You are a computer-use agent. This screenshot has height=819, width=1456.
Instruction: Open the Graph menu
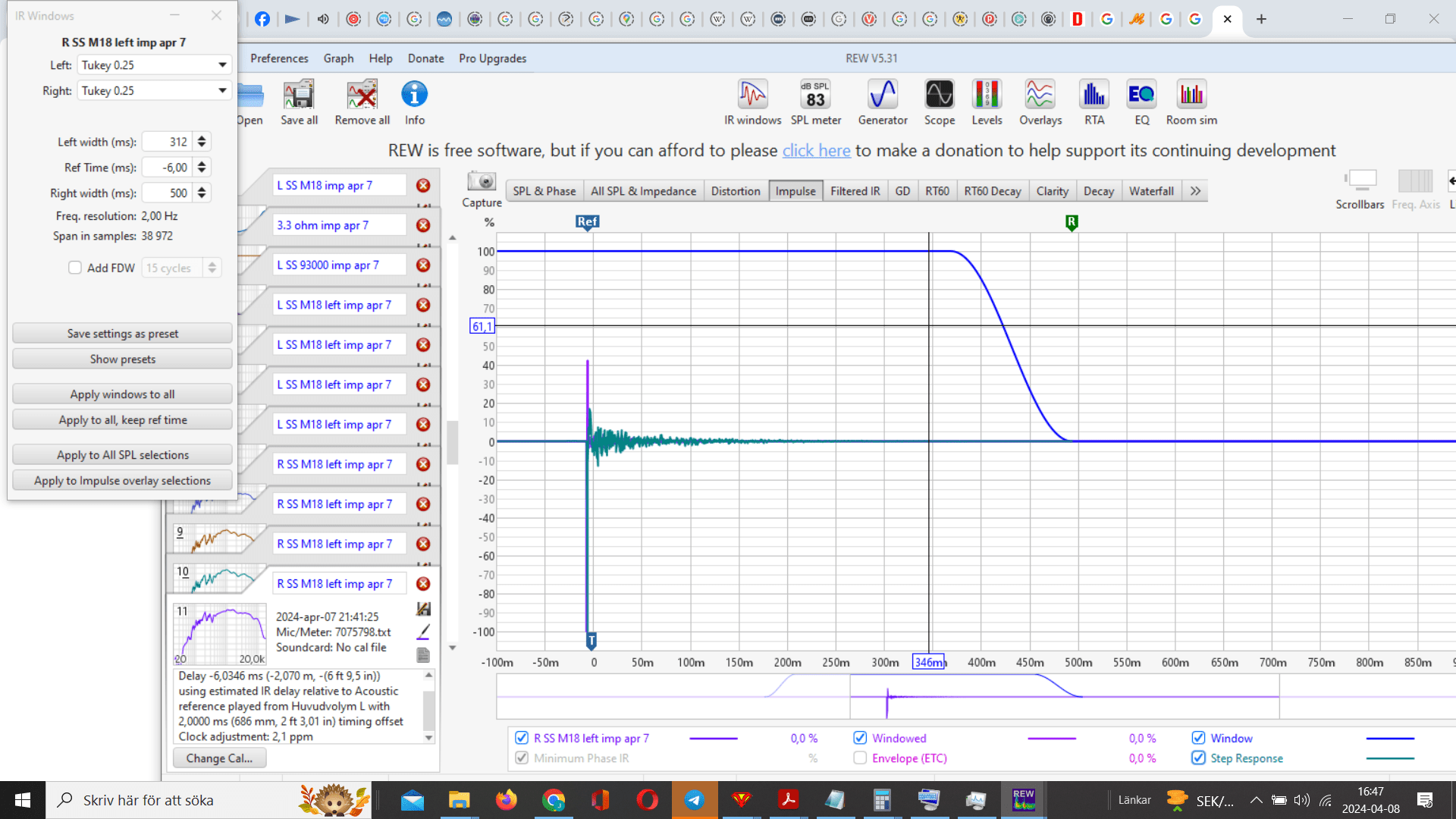[x=338, y=58]
